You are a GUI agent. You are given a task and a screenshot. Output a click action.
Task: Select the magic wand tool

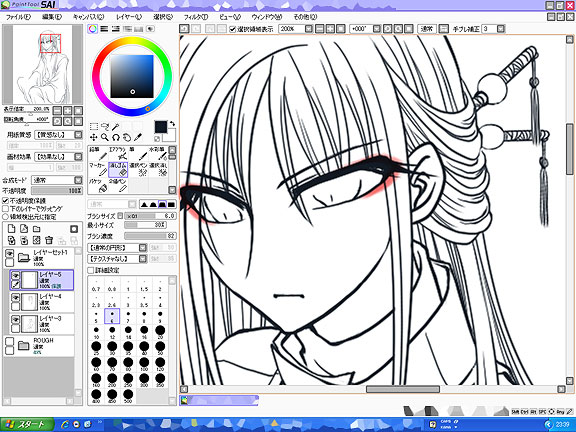tap(116, 127)
